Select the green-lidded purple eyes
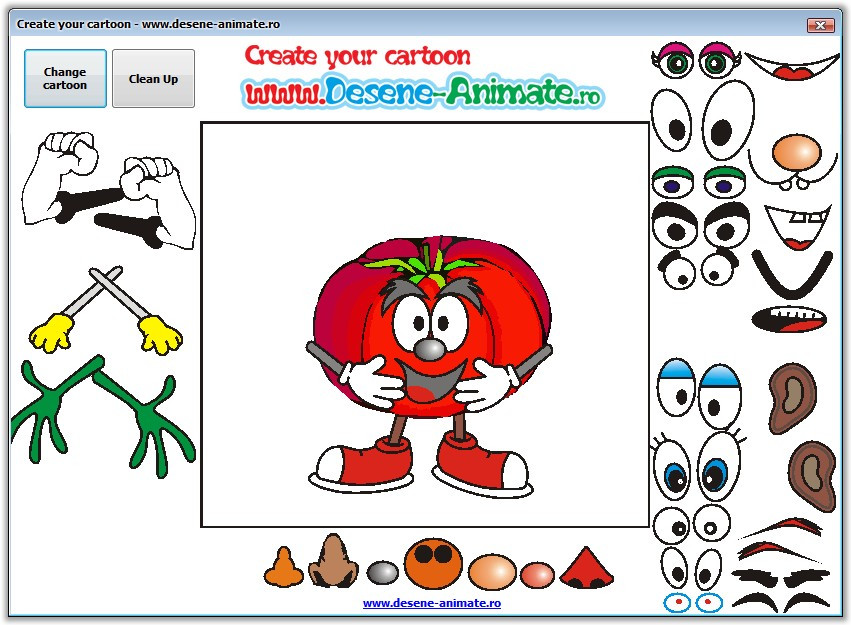851x625 pixels. 699,182
